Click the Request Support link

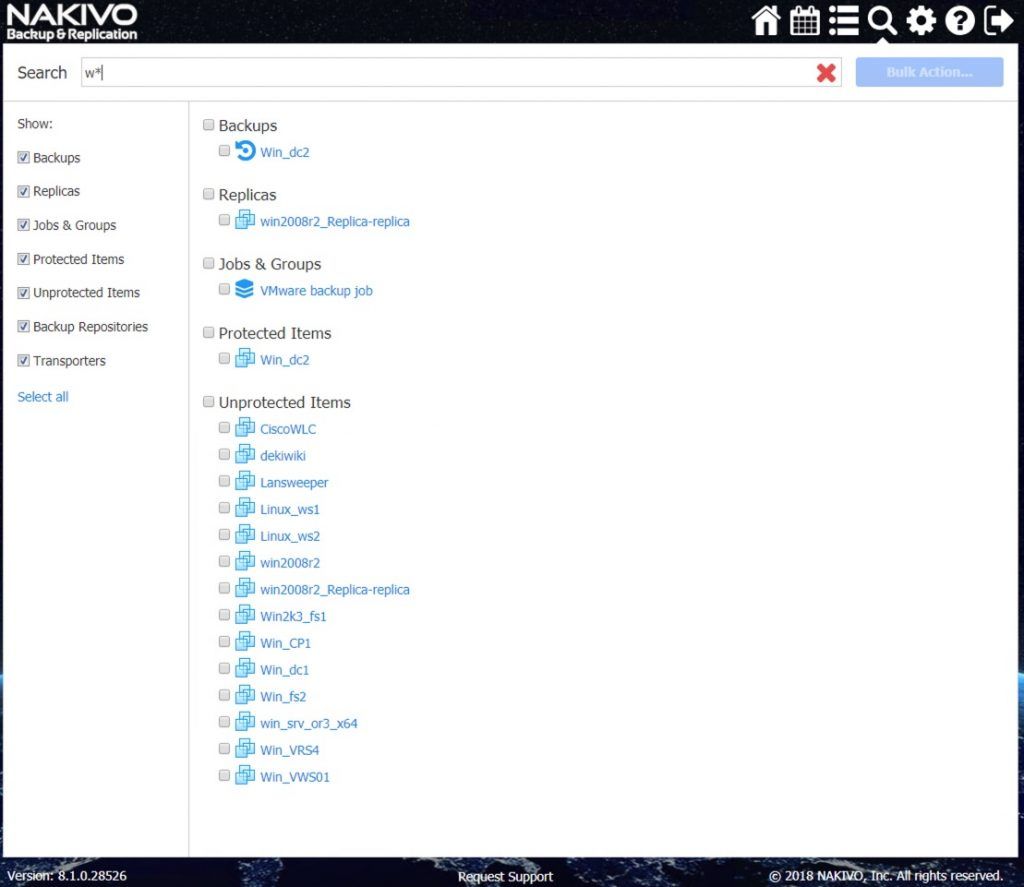click(x=505, y=877)
